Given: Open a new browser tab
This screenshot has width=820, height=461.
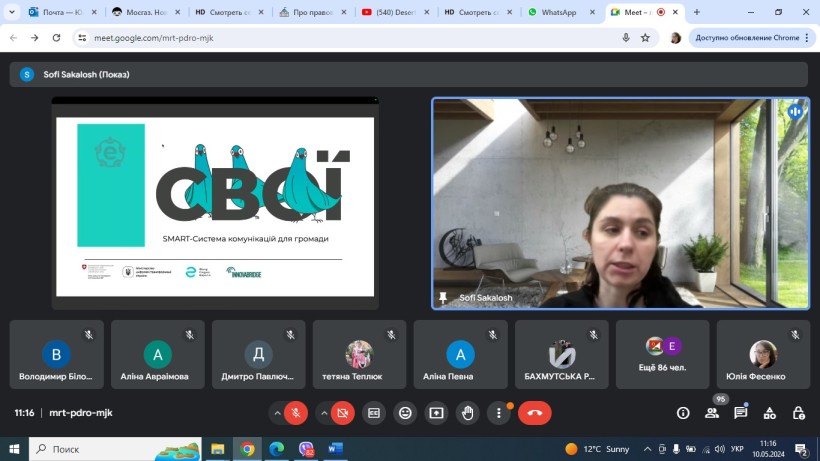Looking at the screenshot, I should click(x=697, y=12).
